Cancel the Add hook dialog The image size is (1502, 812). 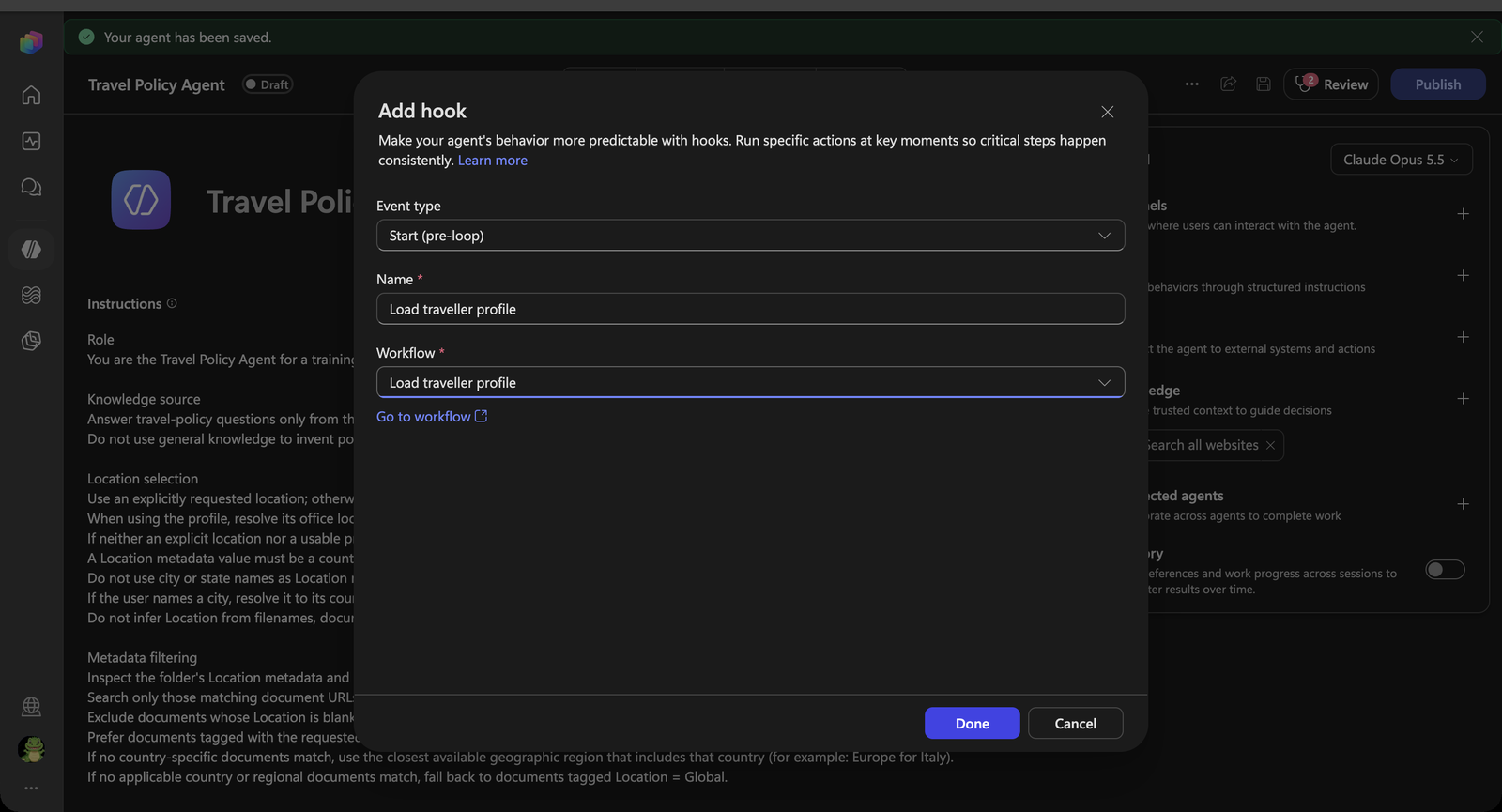pos(1075,723)
